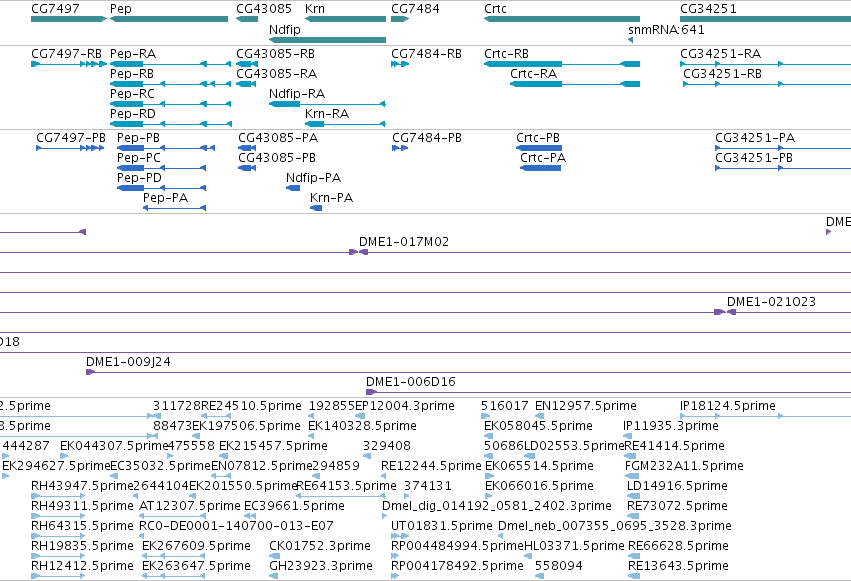
Task: Select the CG43085-RA transcript label
Action: 277,74
